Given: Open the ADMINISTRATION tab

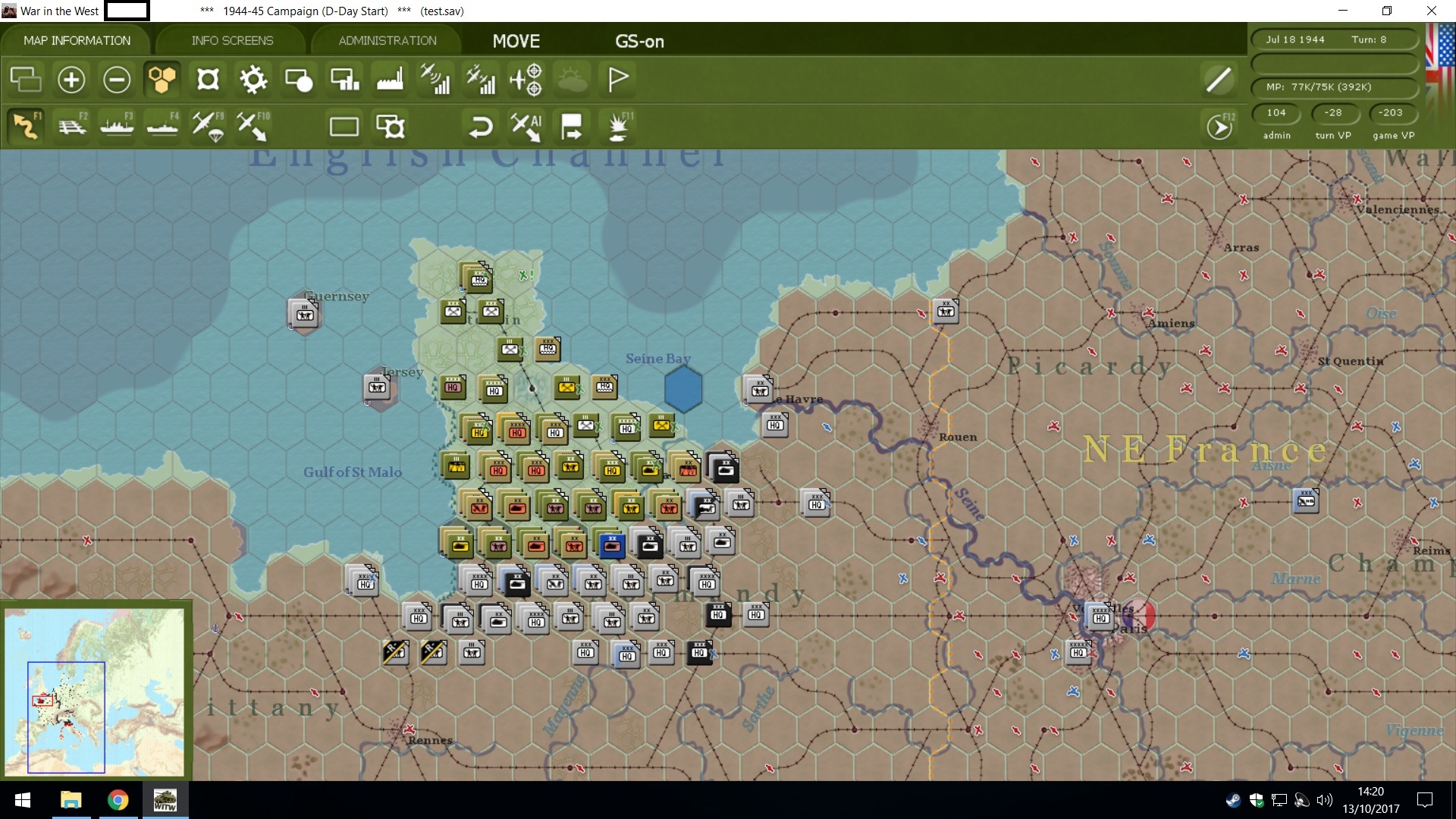Looking at the screenshot, I should pos(388,41).
